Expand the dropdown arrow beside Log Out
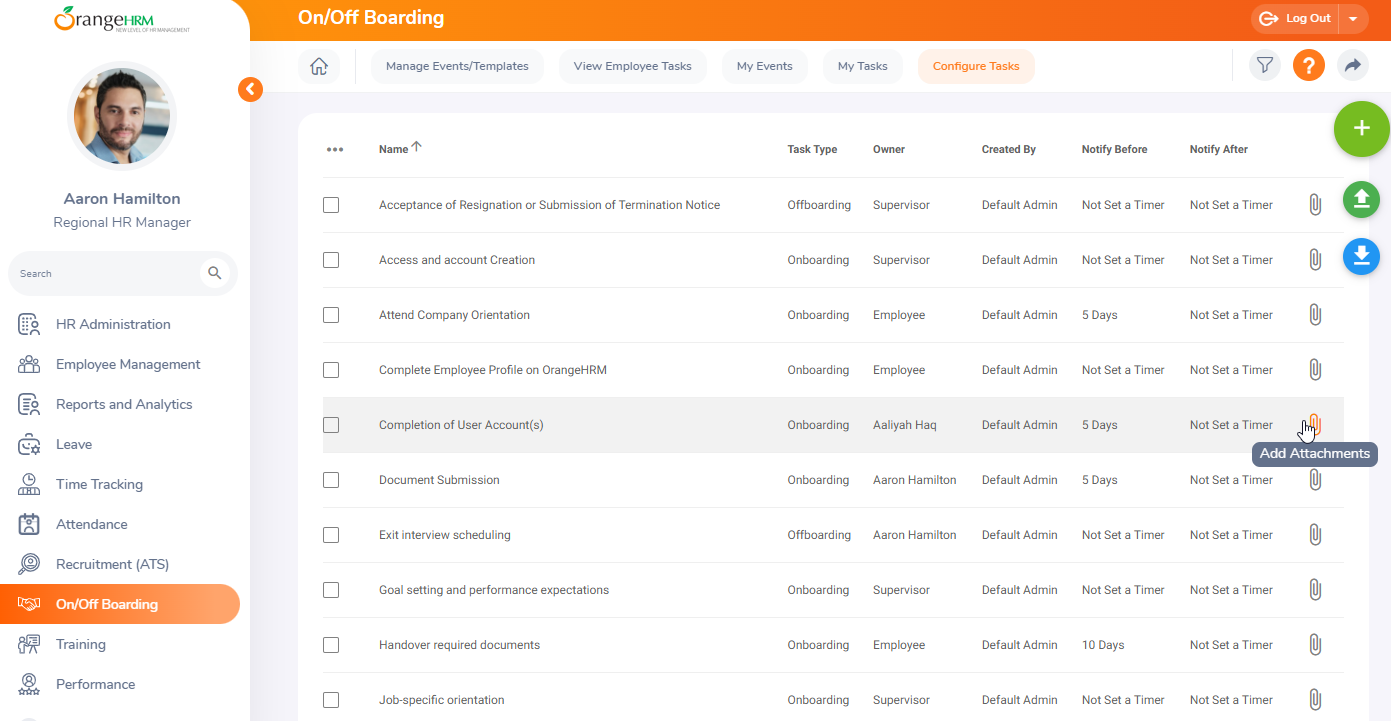 pyautogui.click(x=1353, y=18)
